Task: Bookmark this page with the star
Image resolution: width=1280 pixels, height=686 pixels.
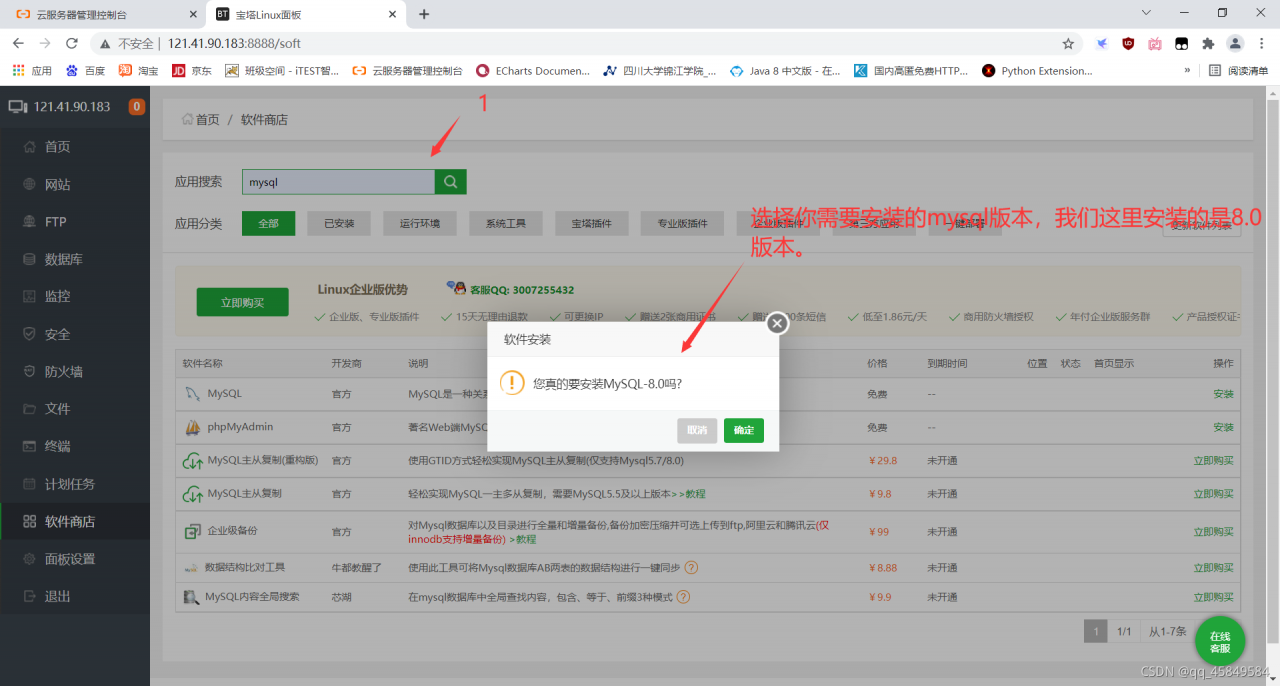Action: 1068,44
